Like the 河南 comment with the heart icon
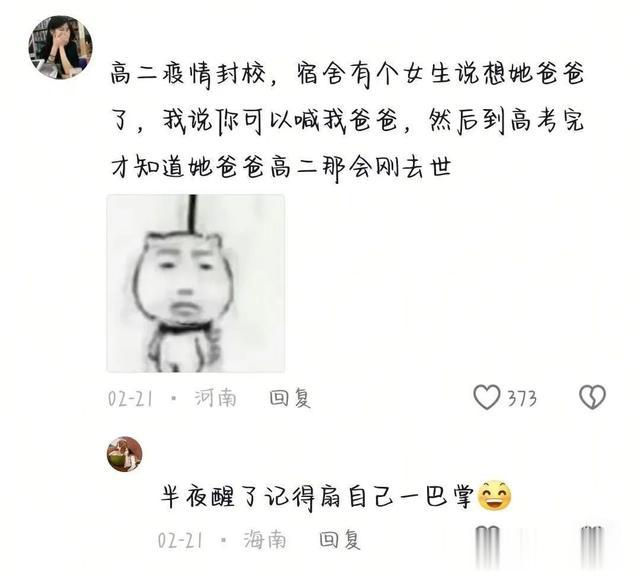Viewport: 640px width, 577px height. (487, 397)
